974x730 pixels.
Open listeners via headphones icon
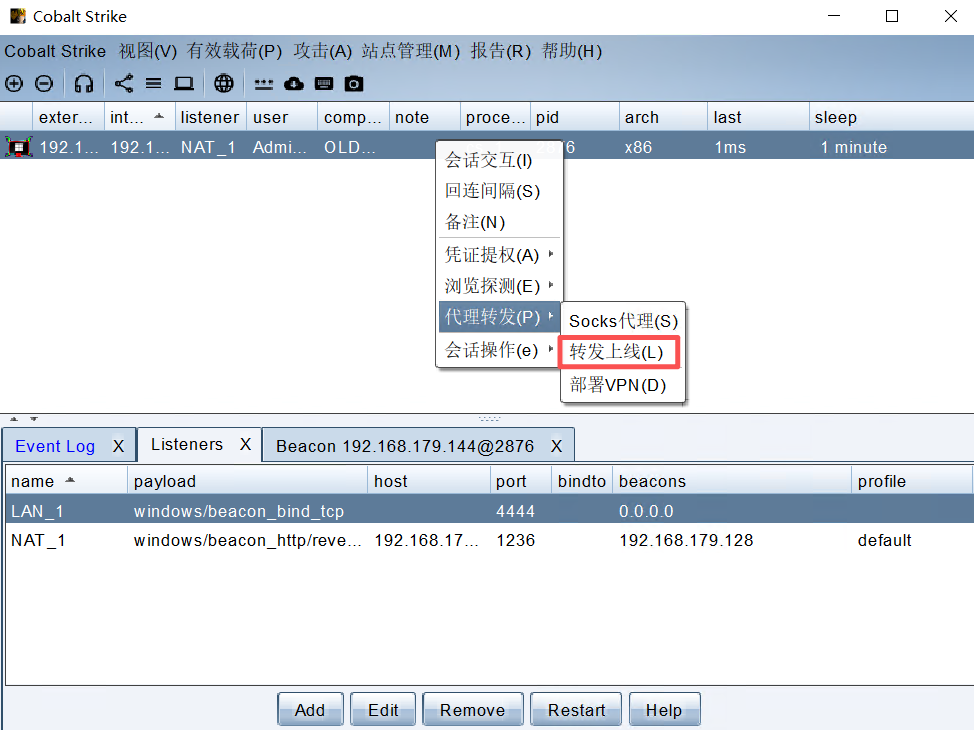pos(84,83)
